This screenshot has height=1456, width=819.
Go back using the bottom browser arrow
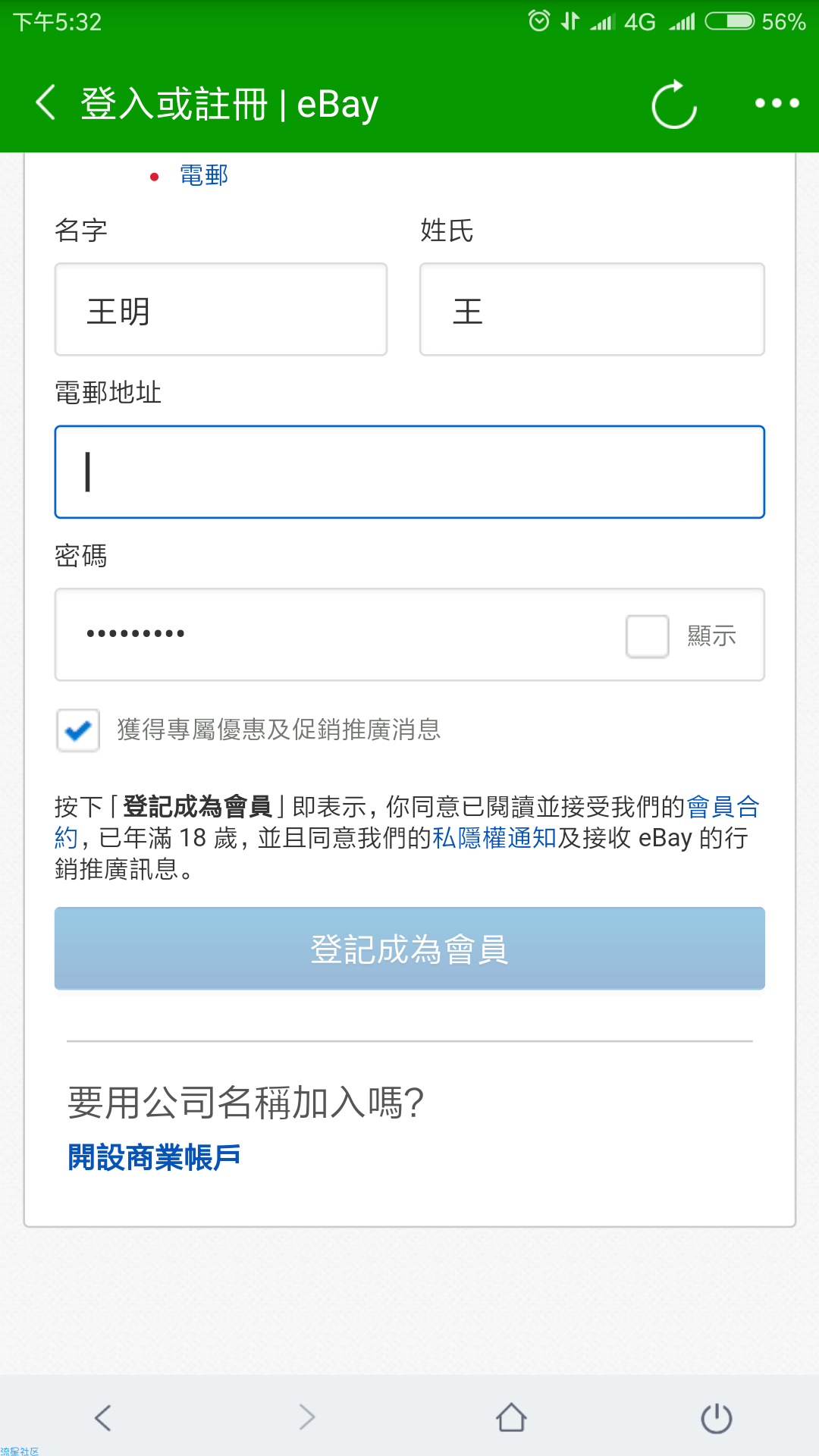pos(103,1417)
